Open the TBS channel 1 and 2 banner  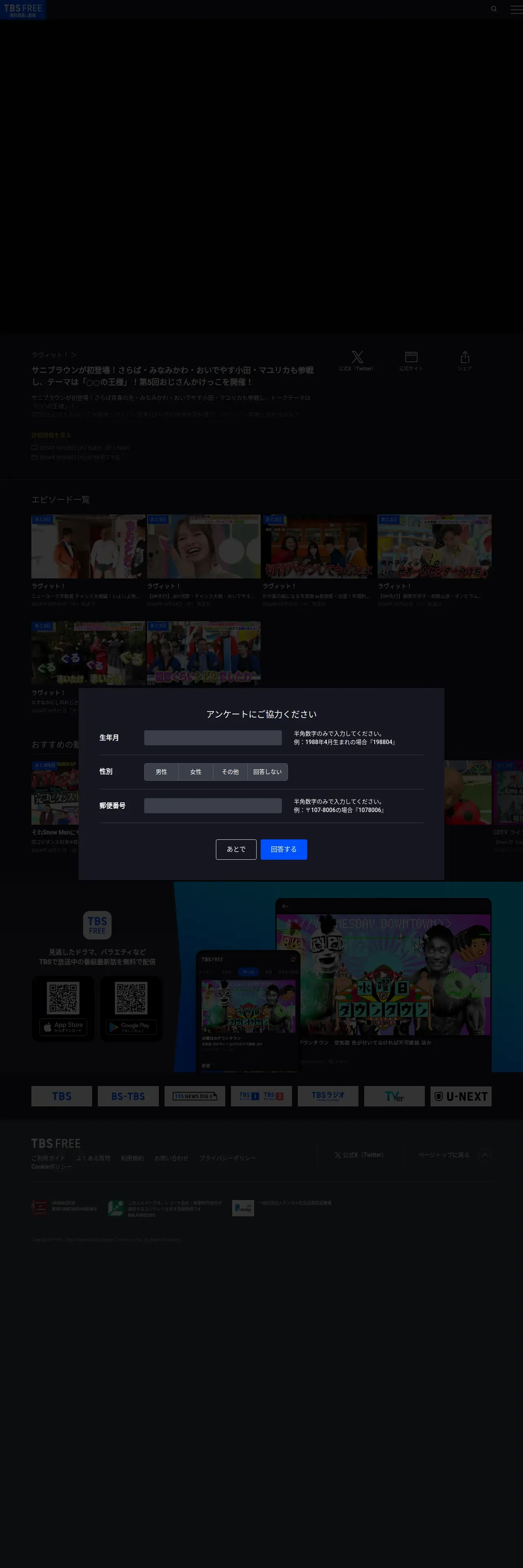tap(261, 1096)
